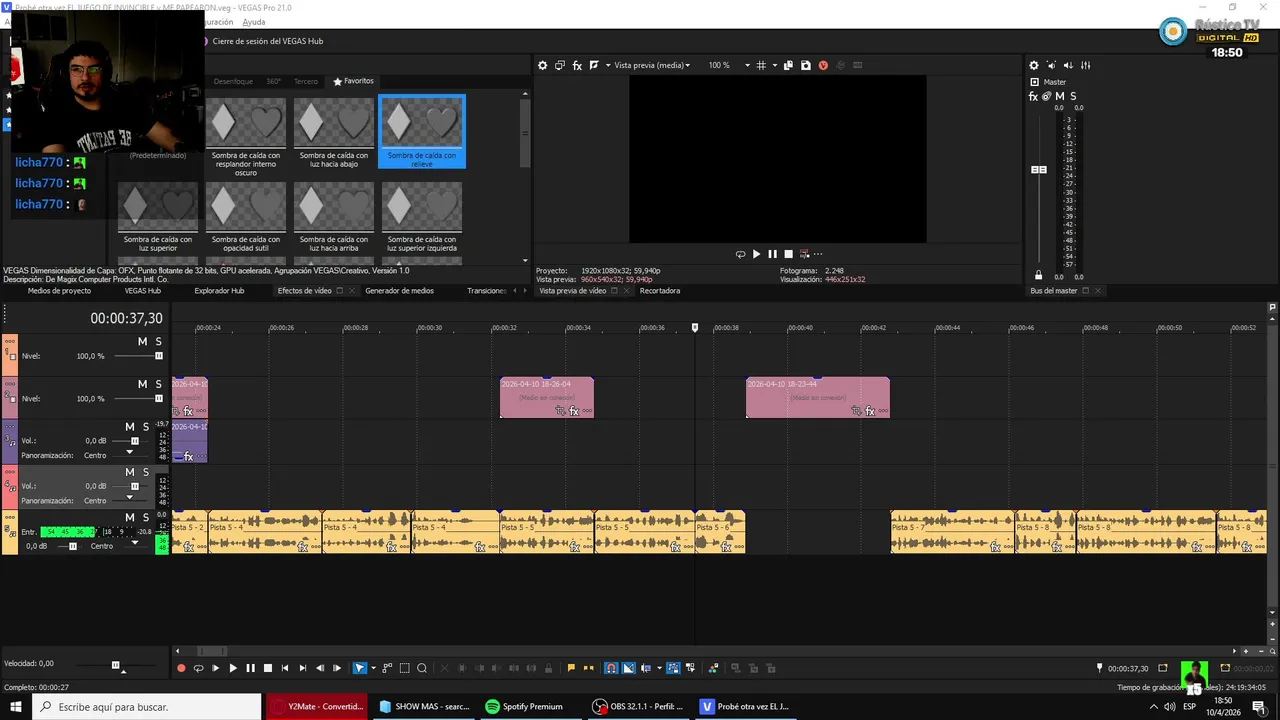Solo the Master bus
1280x720 pixels.
tap(1073, 97)
